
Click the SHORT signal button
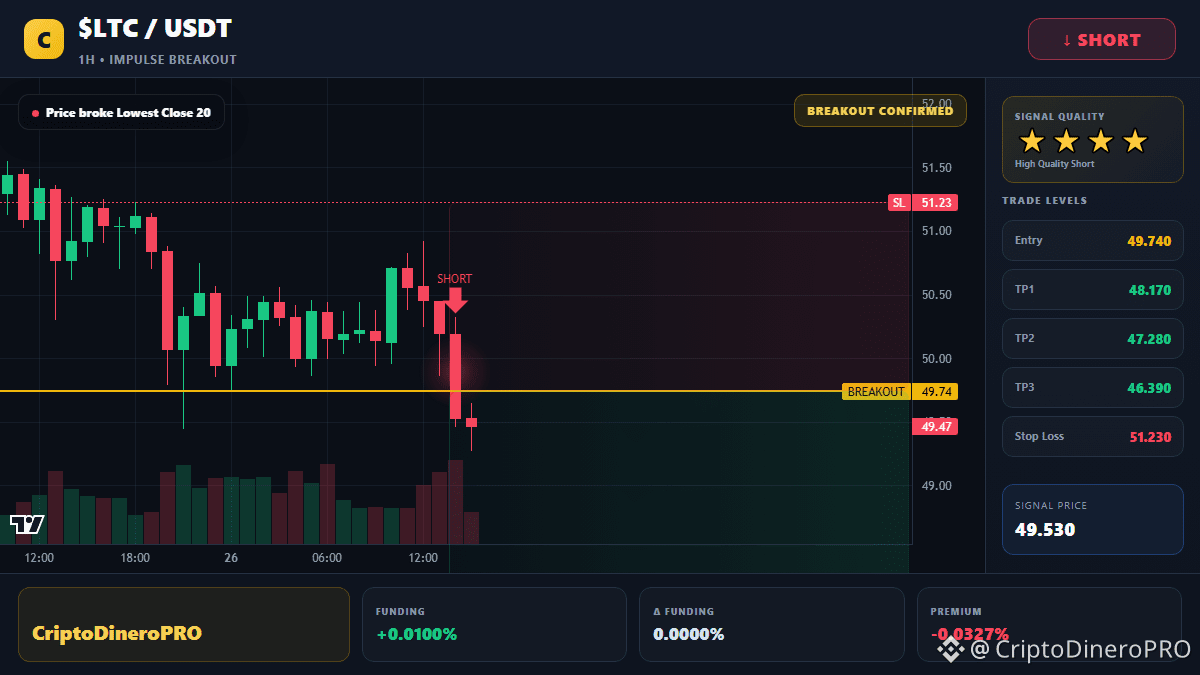pos(1102,40)
